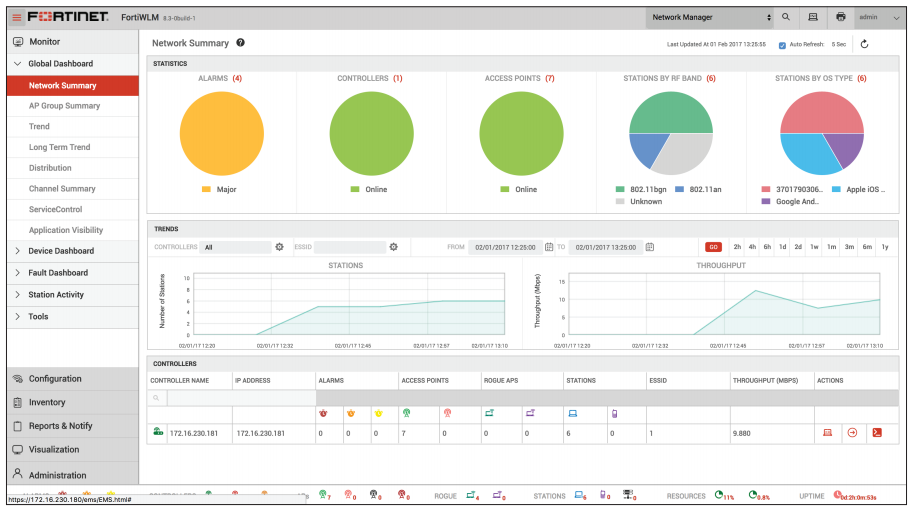Open the To date calendar icon
The width and height of the screenshot is (911, 511).
click(x=650, y=247)
